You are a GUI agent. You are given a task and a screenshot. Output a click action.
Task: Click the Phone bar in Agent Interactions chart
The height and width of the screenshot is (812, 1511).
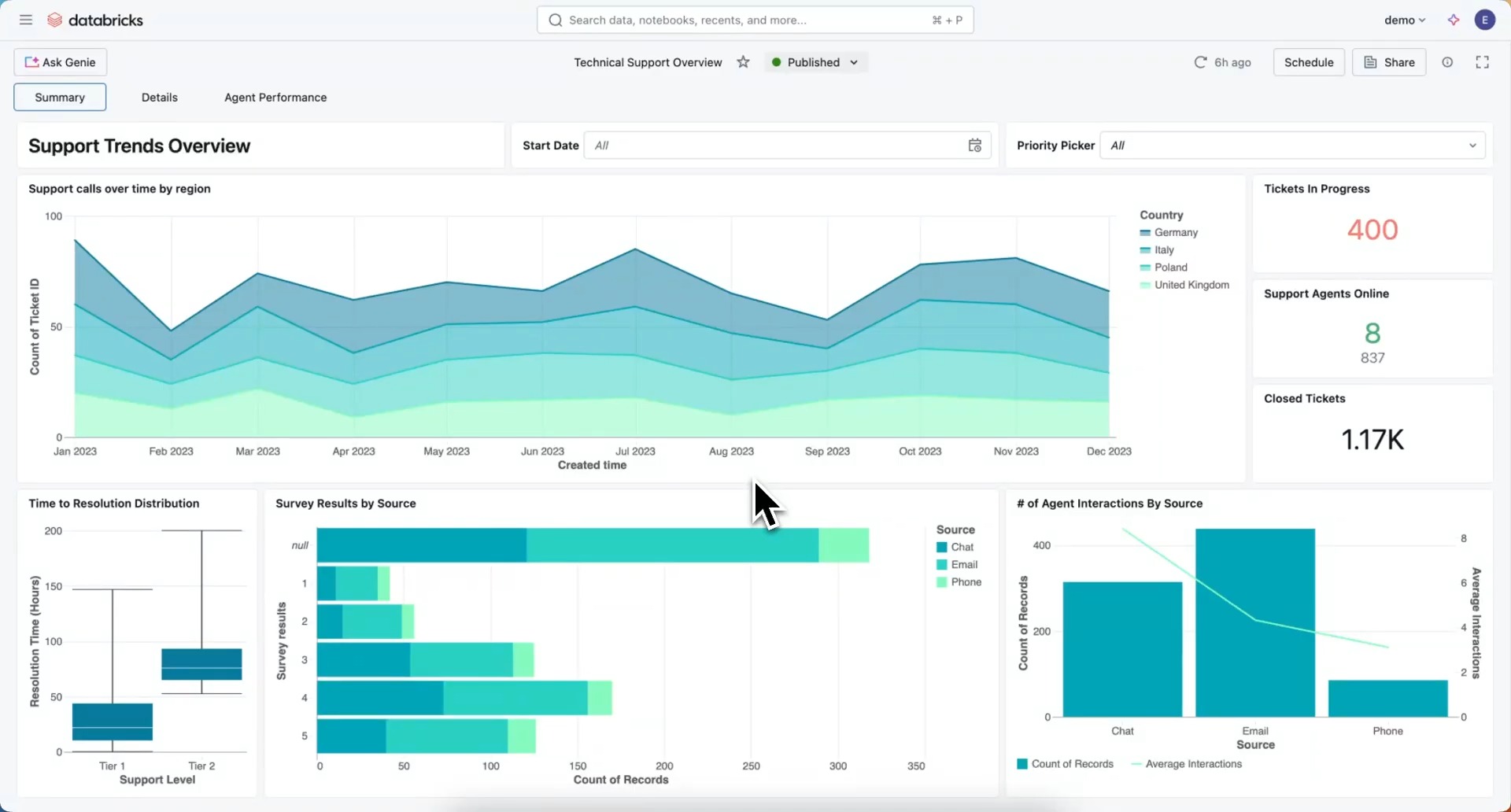[1388, 699]
